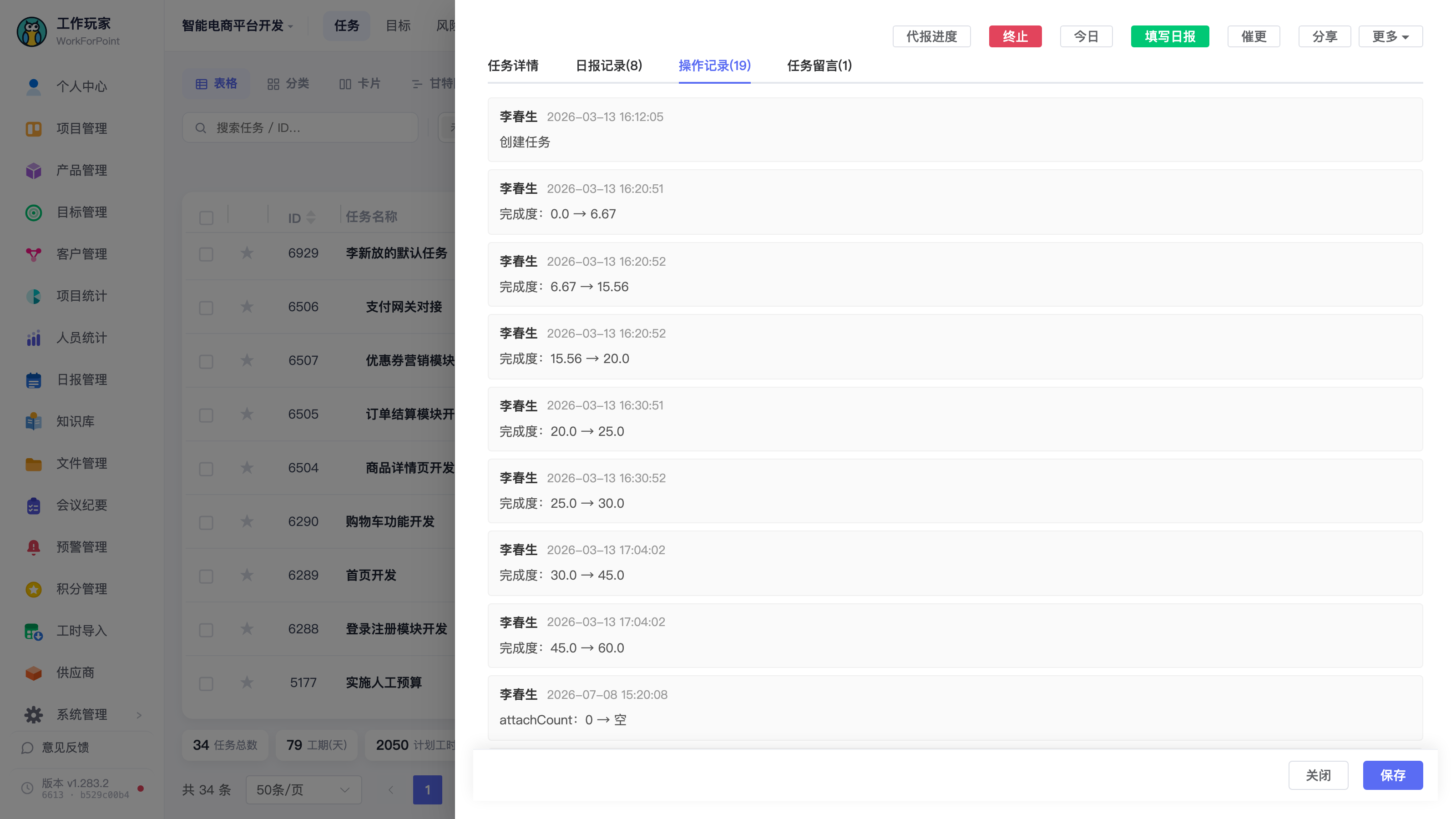Switch to the 任务详情 tab
The image size is (1456, 819).
point(513,66)
